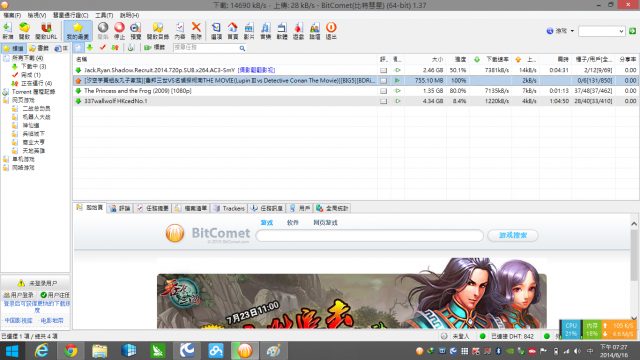
Task: Click the 遊戲 (Games) toolbar icon
Action: pos(298,31)
